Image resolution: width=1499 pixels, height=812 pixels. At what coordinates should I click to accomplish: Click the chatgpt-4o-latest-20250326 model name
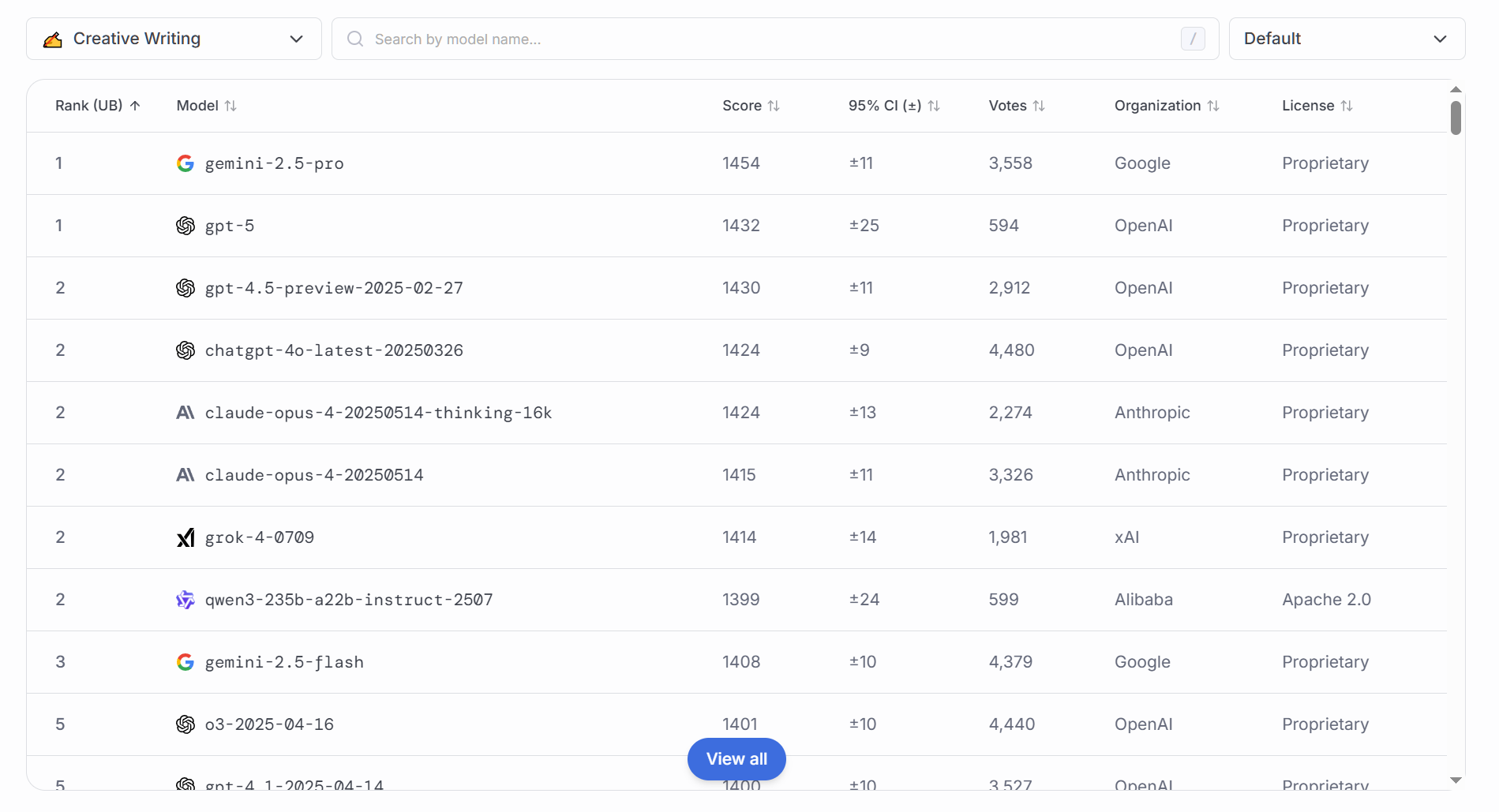point(334,350)
